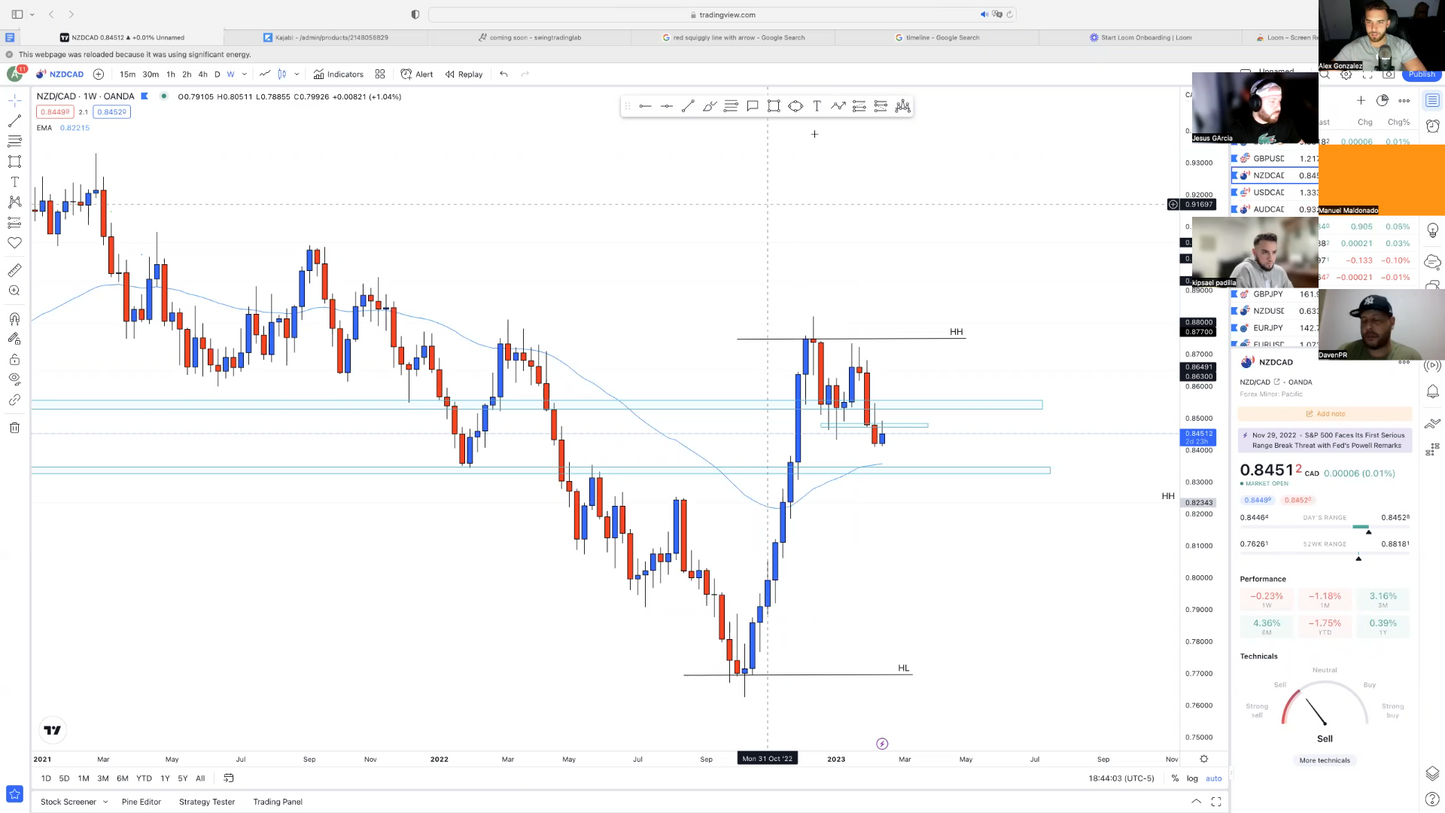Expand the timeframe interval dropdown
The height and width of the screenshot is (813, 1445).
pyautogui.click(x=244, y=74)
